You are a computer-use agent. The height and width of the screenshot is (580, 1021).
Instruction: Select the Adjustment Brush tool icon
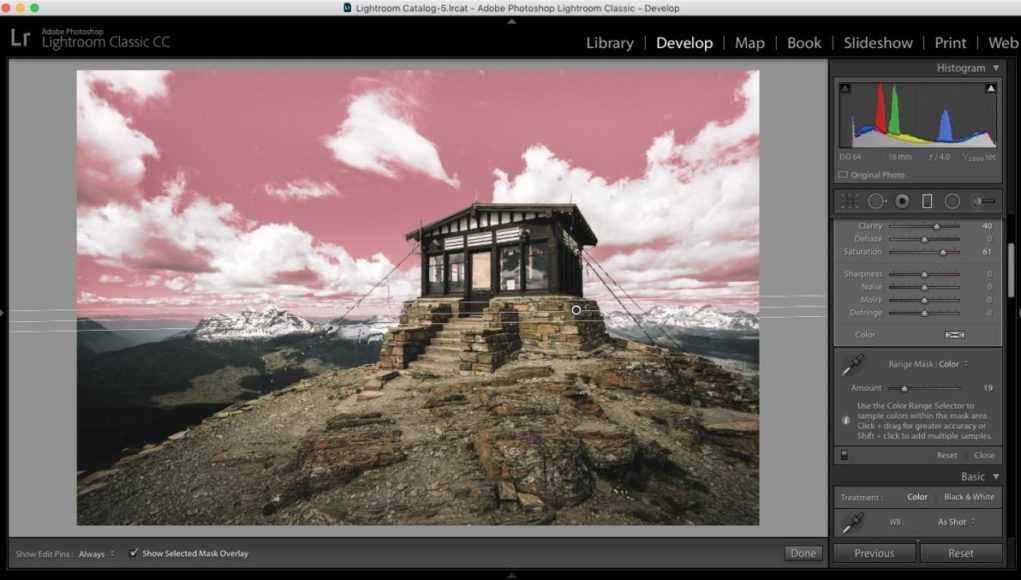click(983, 201)
